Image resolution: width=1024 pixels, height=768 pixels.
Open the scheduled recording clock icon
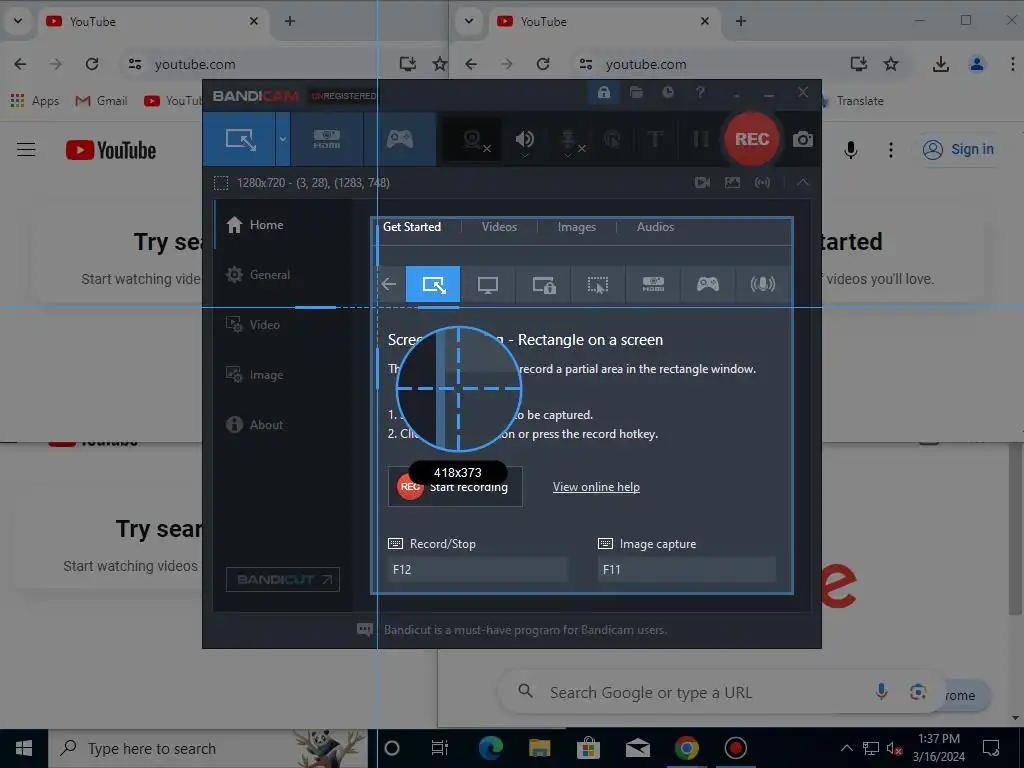coord(667,93)
